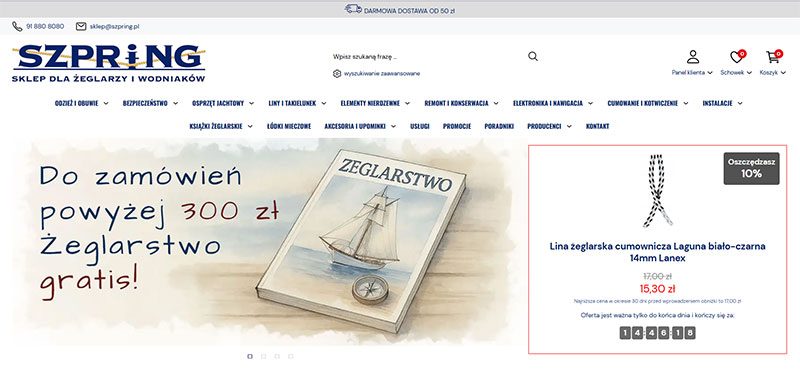Open the Lina żeglarska cumownicza Laguna product link
Screen dimensions: 800x372
(657, 252)
